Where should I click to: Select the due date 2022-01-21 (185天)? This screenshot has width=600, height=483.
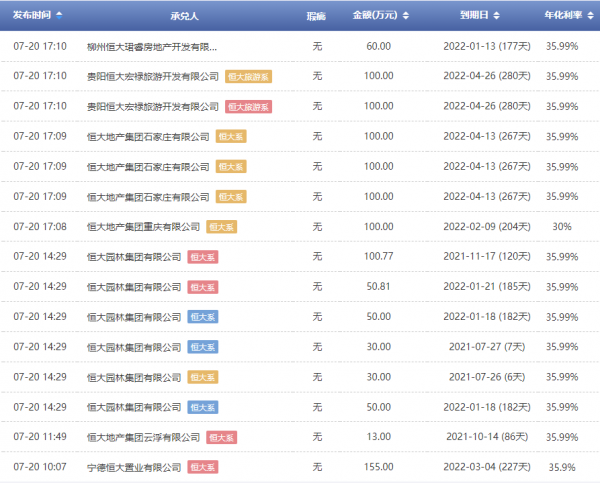tap(487, 287)
